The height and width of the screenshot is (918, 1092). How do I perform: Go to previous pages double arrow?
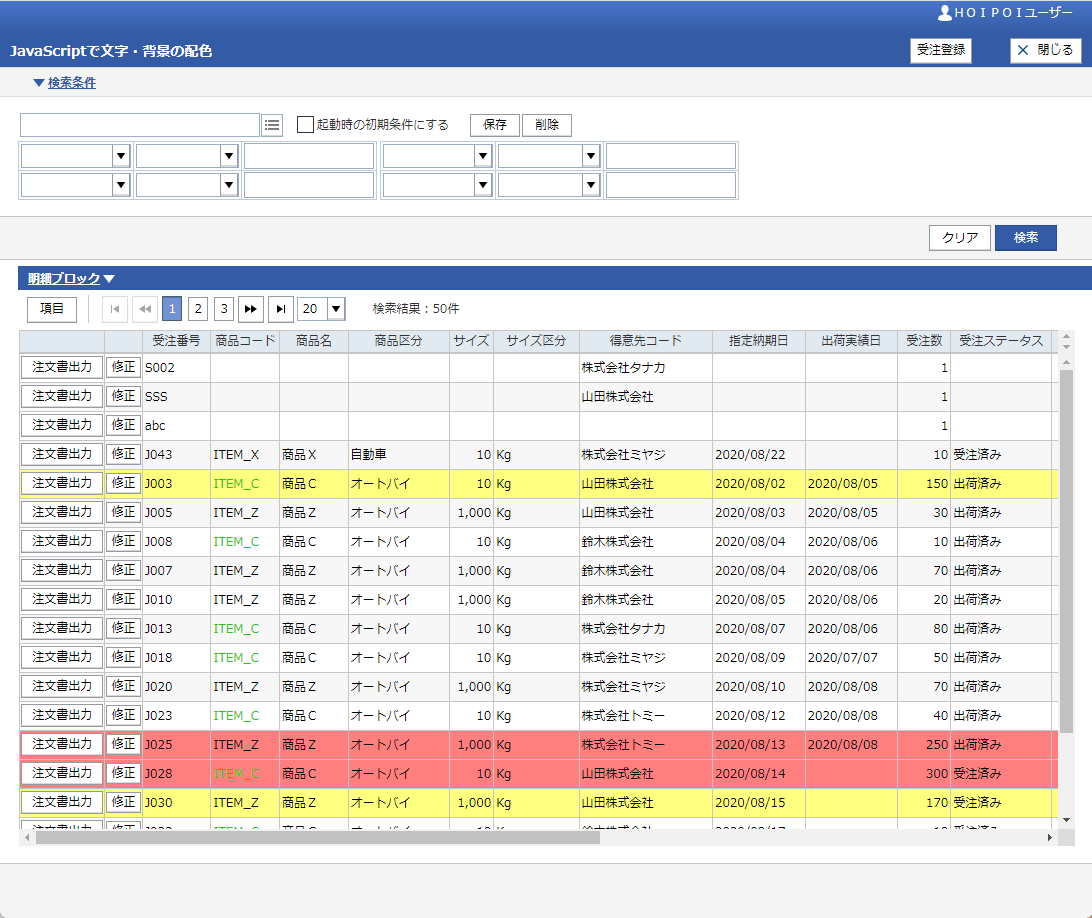point(145,309)
